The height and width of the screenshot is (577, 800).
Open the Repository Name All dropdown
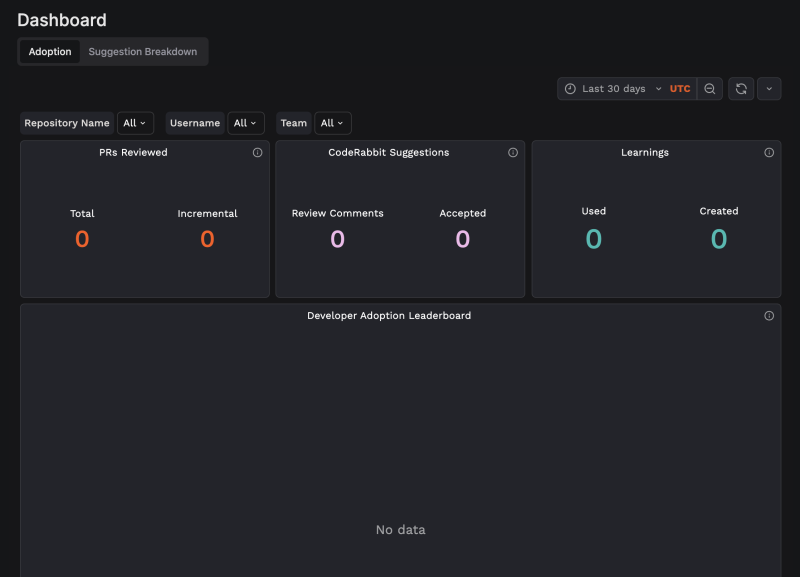(x=135, y=123)
